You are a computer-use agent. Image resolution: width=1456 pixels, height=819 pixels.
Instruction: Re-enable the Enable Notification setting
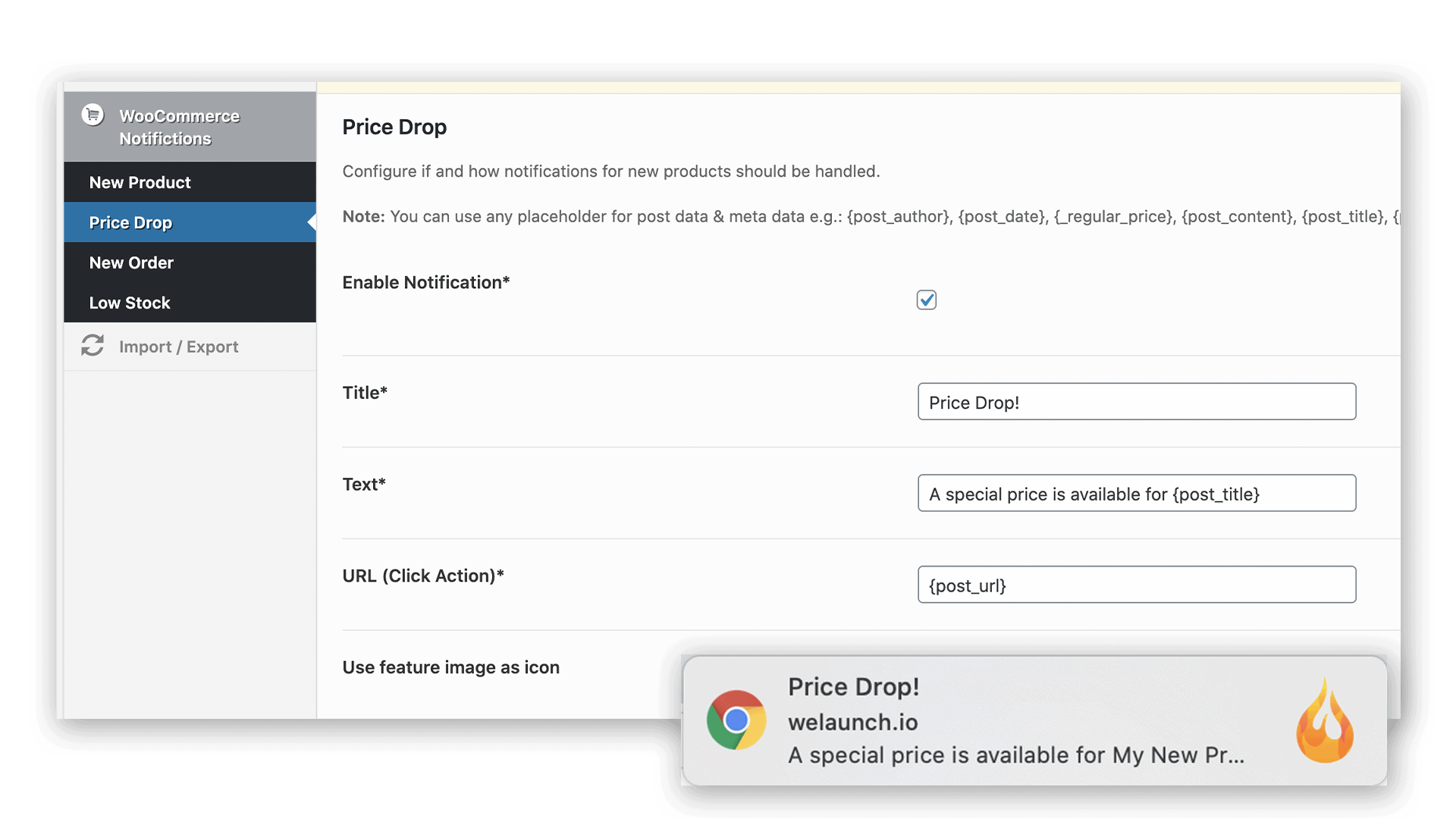coord(926,300)
